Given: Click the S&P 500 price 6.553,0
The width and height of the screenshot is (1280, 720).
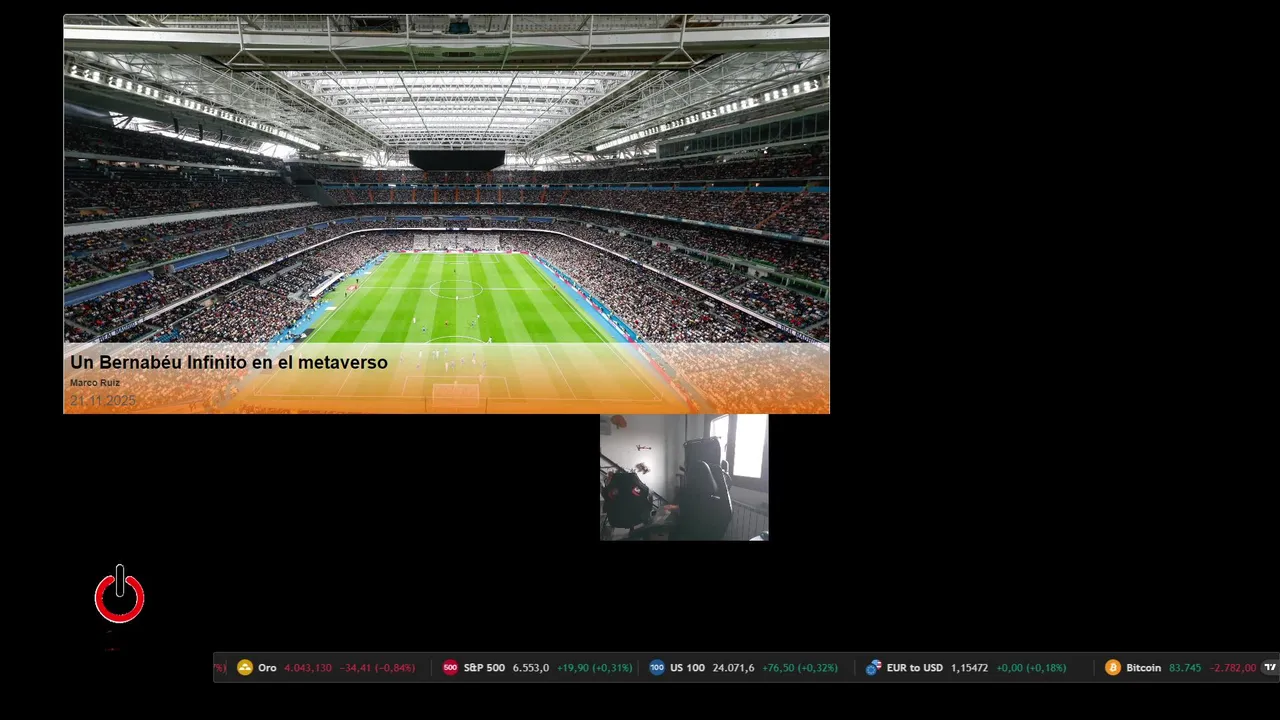Looking at the screenshot, I should tap(531, 668).
